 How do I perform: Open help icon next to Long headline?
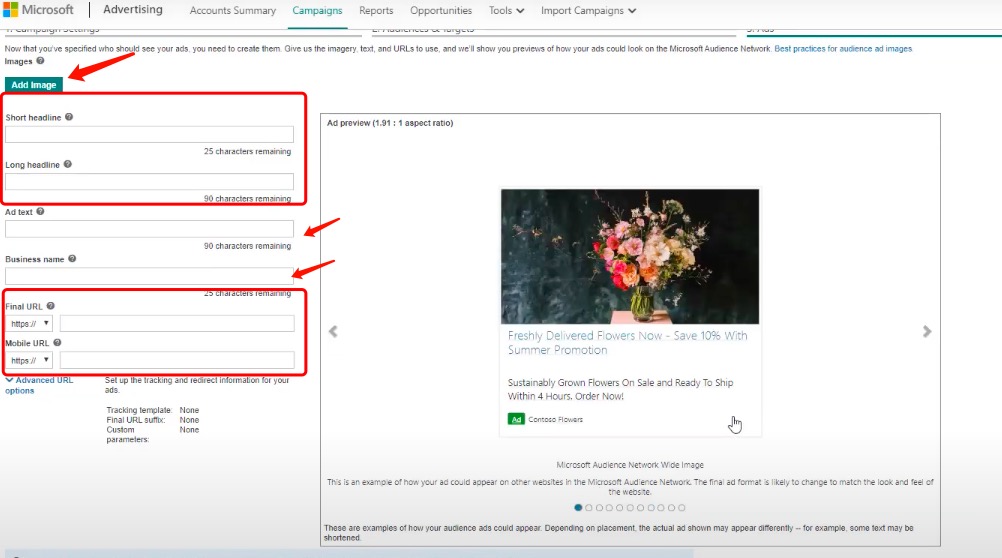(x=68, y=164)
